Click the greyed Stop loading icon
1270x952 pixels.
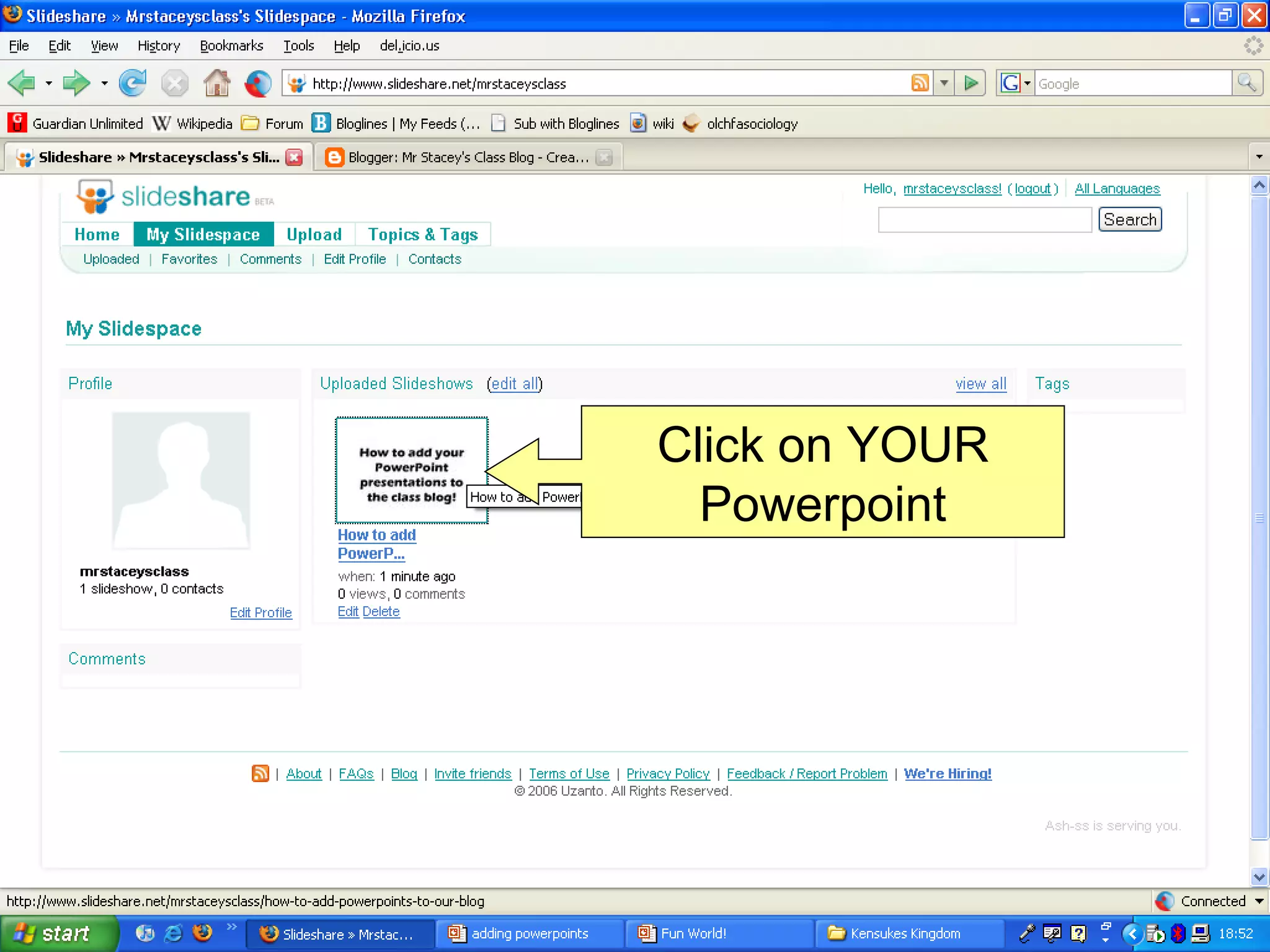click(x=174, y=83)
